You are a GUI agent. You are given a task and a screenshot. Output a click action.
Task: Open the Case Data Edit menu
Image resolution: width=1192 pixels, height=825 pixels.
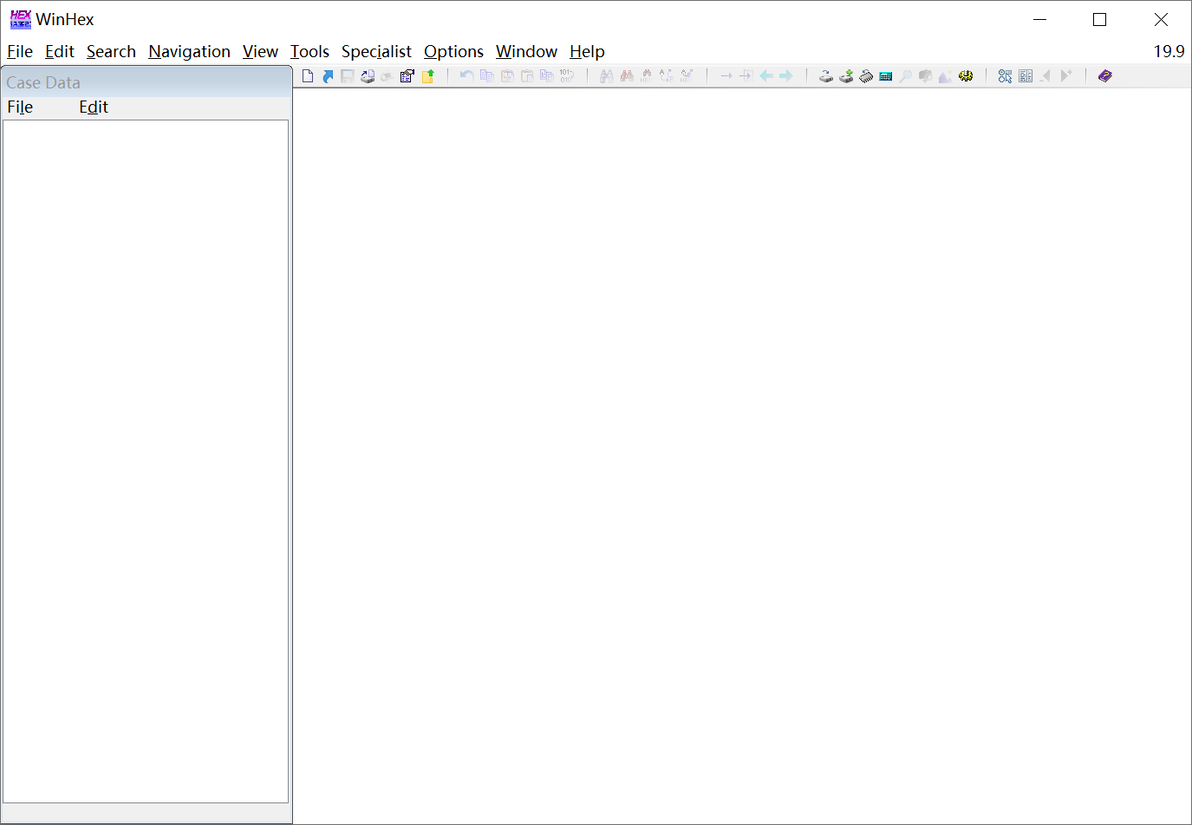coord(94,107)
